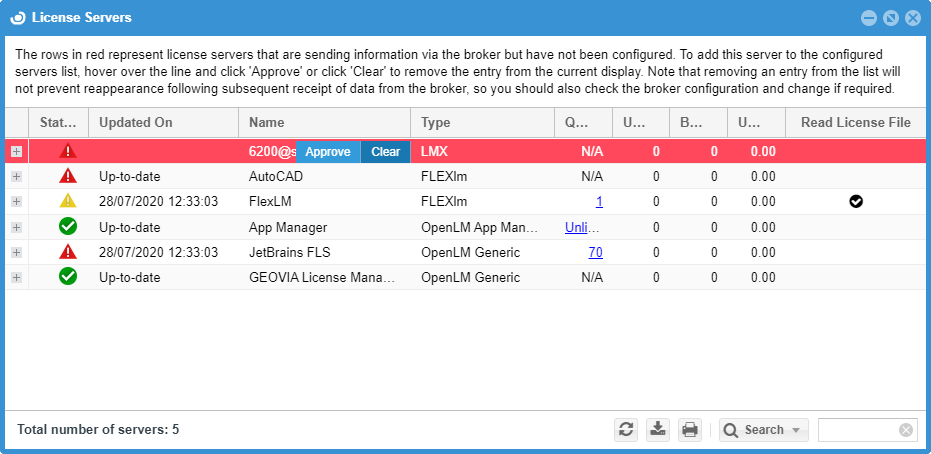Expand the FlexLM server row

coord(16,201)
